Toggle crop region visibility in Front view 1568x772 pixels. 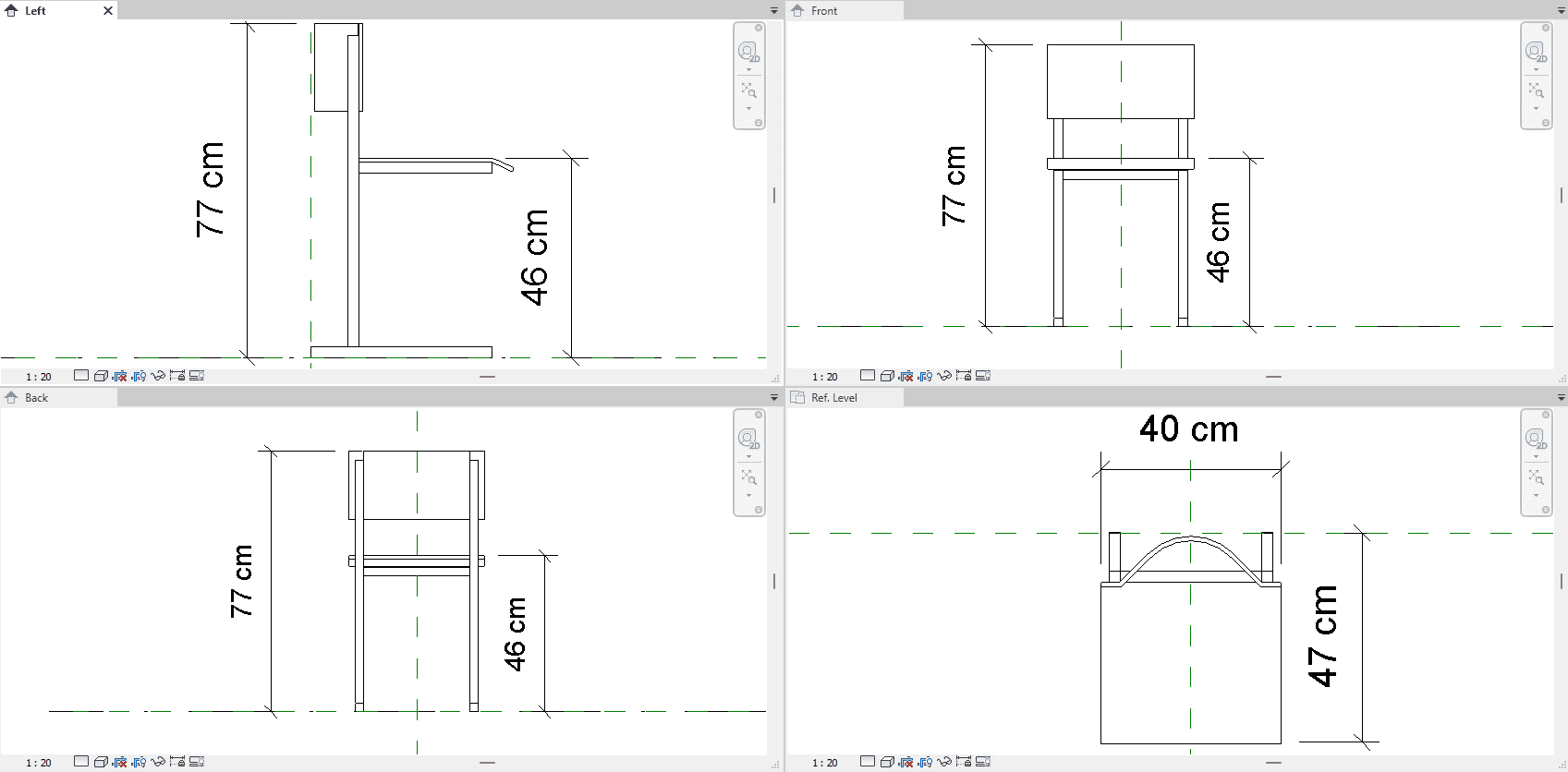pos(925,376)
